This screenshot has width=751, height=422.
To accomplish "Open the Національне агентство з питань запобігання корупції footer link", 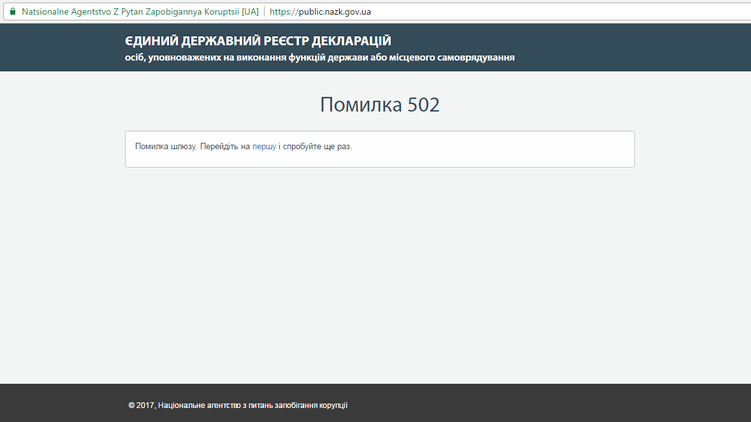I will (x=253, y=405).
